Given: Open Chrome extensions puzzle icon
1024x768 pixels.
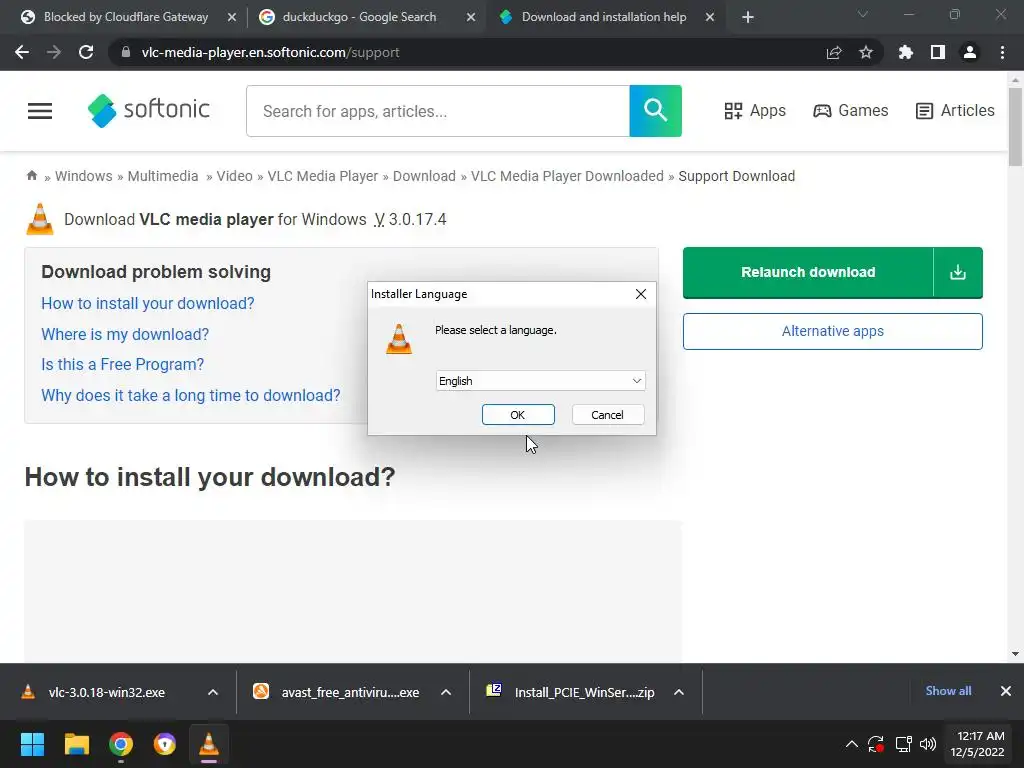Looking at the screenshot, I should 906,52.
